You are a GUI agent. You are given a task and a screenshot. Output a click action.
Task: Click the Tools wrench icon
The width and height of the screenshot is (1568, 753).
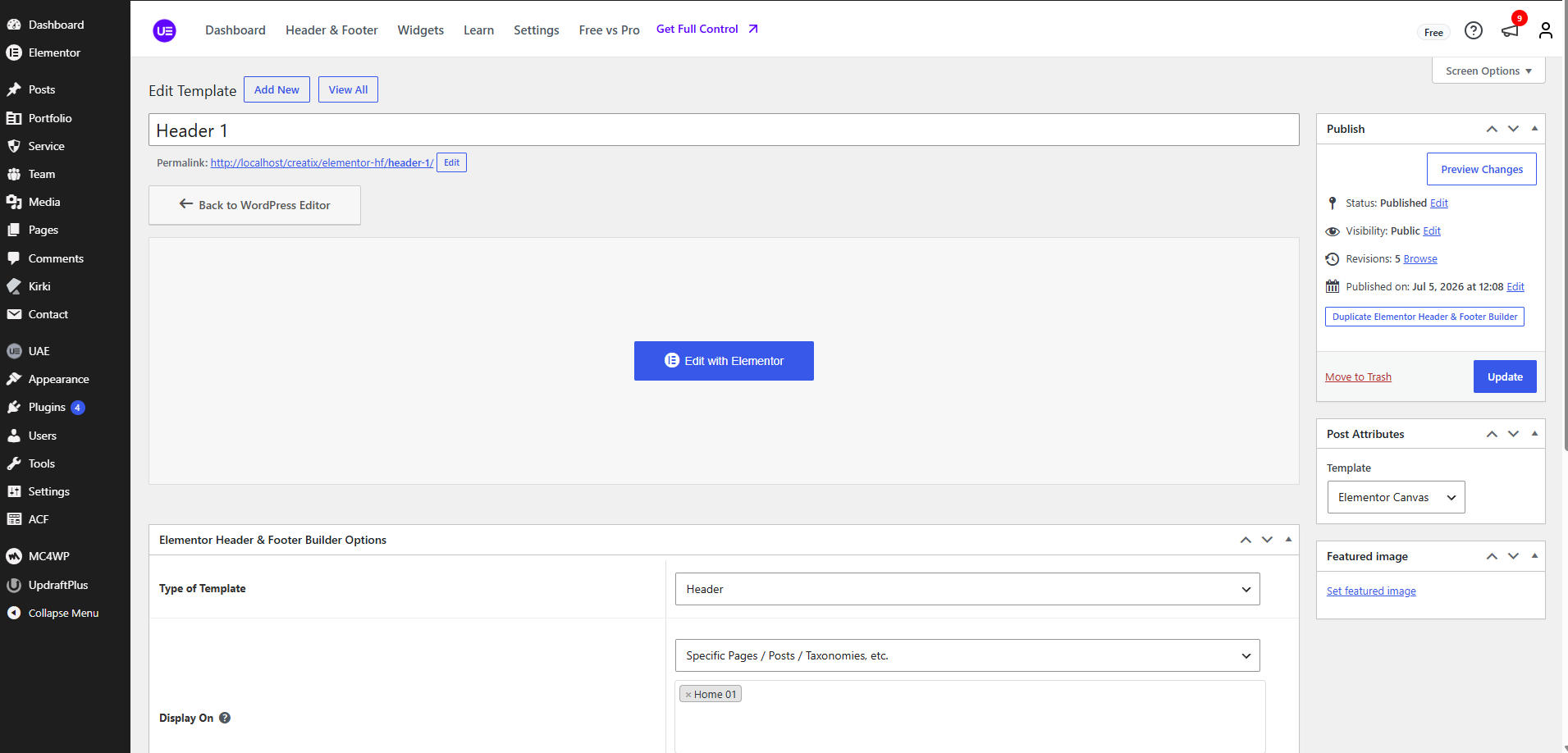14,463
